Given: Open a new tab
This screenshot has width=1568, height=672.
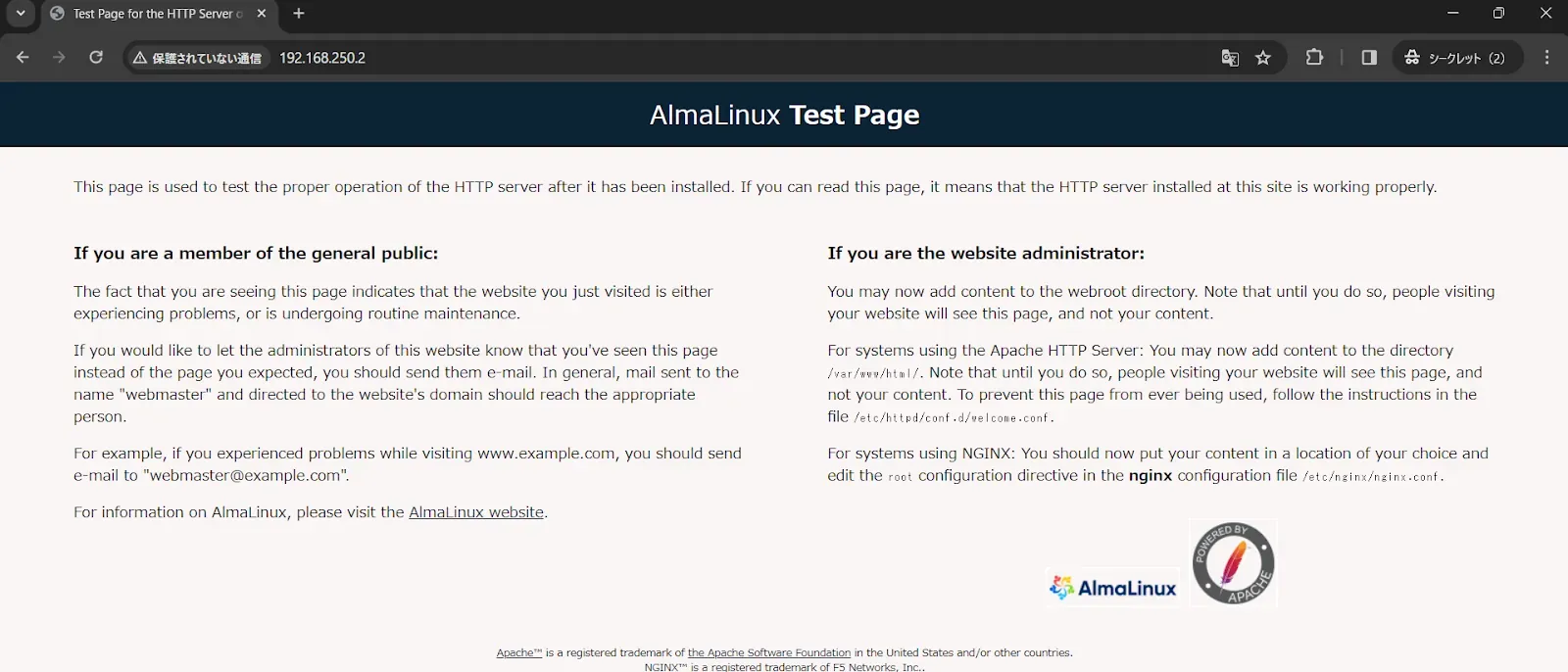Looking at the screenshot, I should pyautogui.click(x=299, y=14).
